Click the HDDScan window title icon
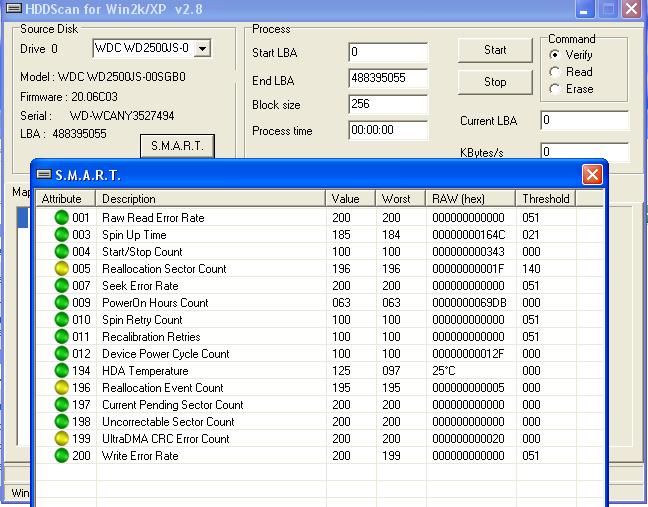Image resolution: width=648 pixels, height=507 pixels. pos(14,8)
